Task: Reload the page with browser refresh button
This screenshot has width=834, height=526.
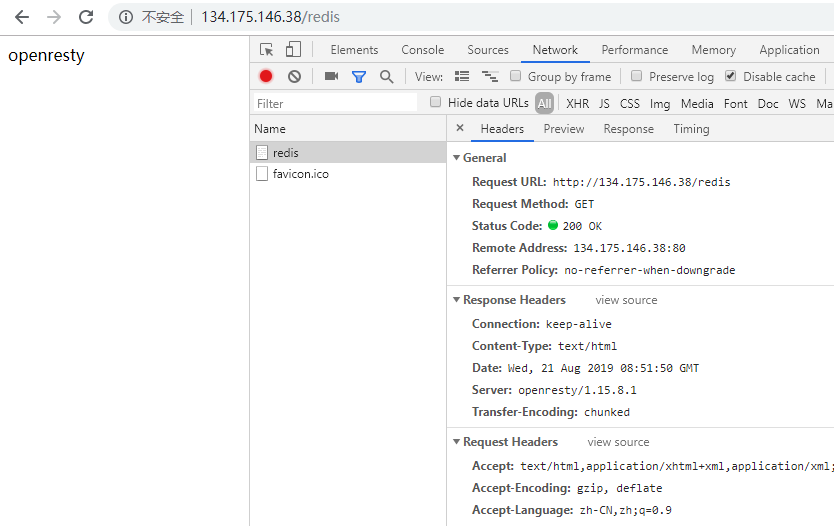Action: click(x=86, y=17)
